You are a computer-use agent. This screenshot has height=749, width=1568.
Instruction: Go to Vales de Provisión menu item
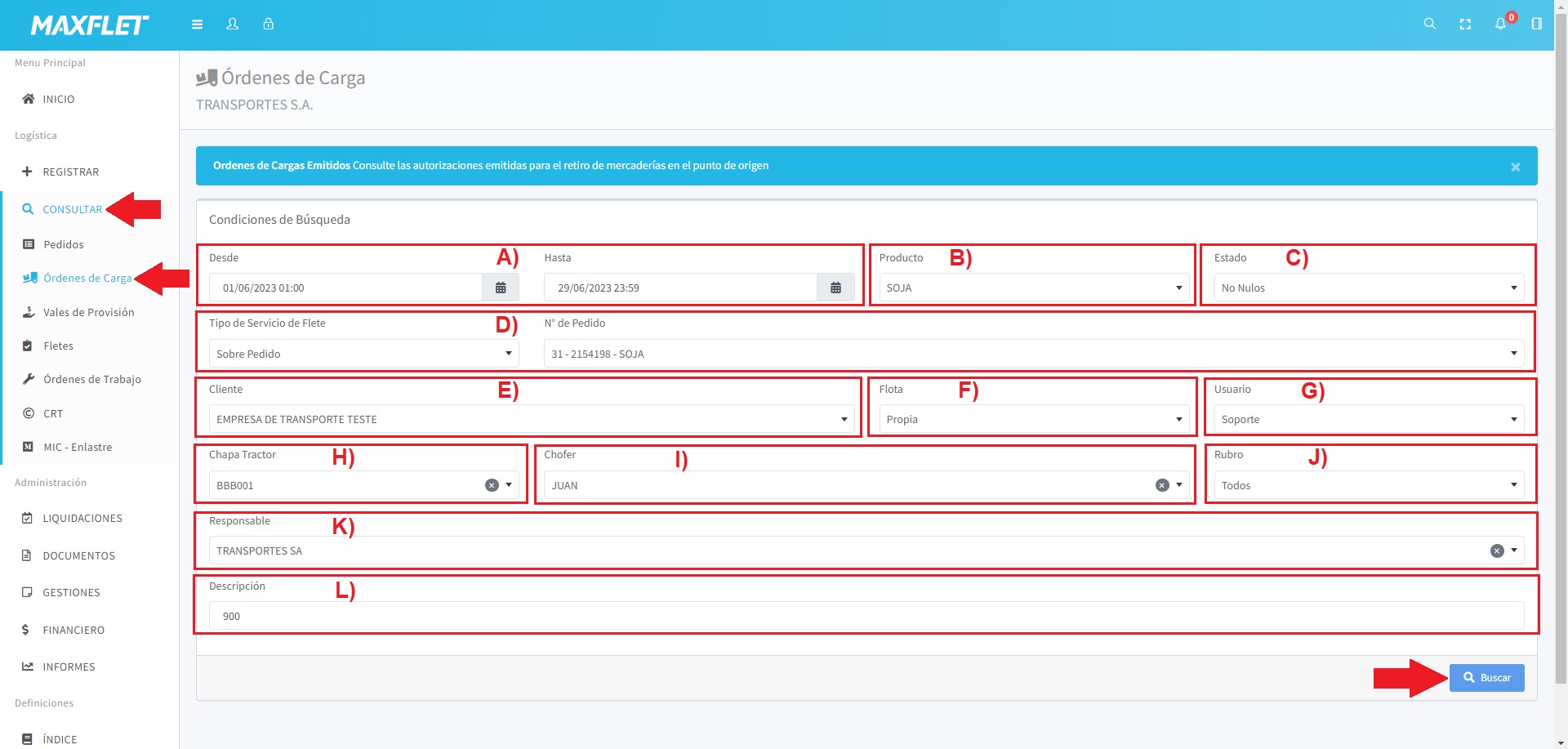(x=88, y=312)
